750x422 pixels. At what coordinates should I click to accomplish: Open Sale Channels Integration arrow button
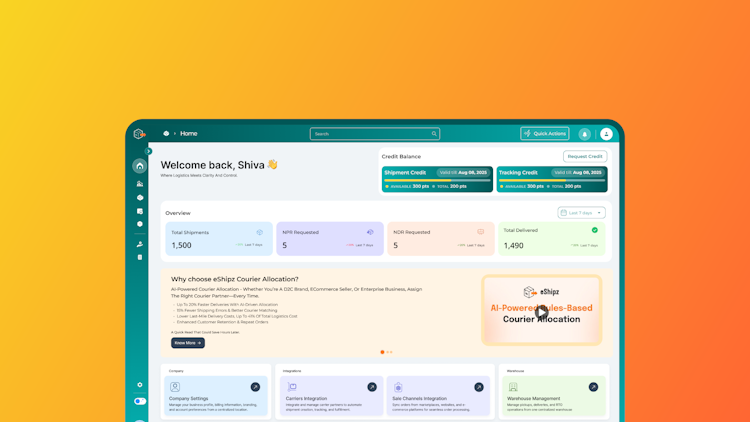tap(479, 387)
